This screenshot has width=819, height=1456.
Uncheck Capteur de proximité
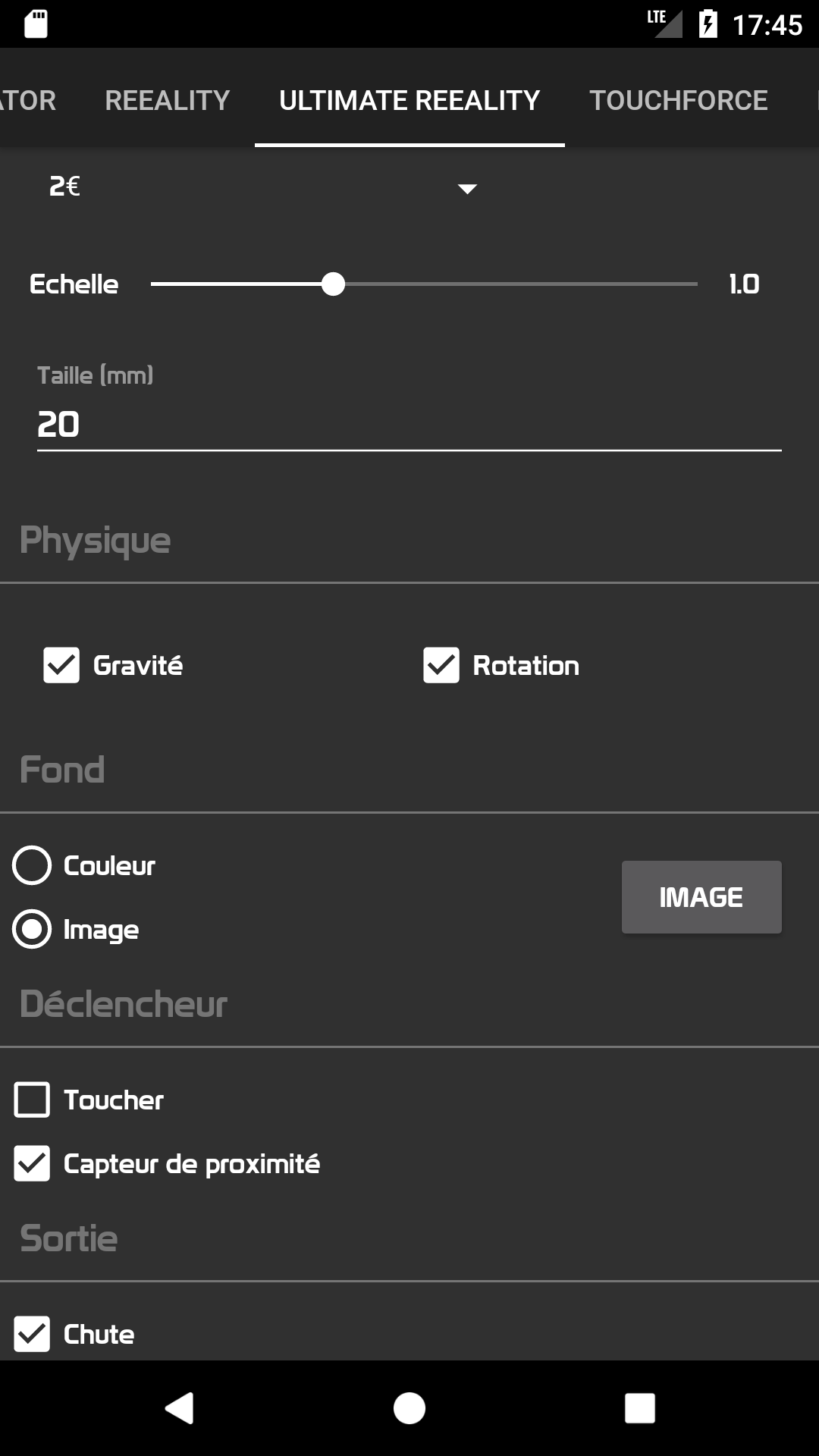coord(32,1163)
